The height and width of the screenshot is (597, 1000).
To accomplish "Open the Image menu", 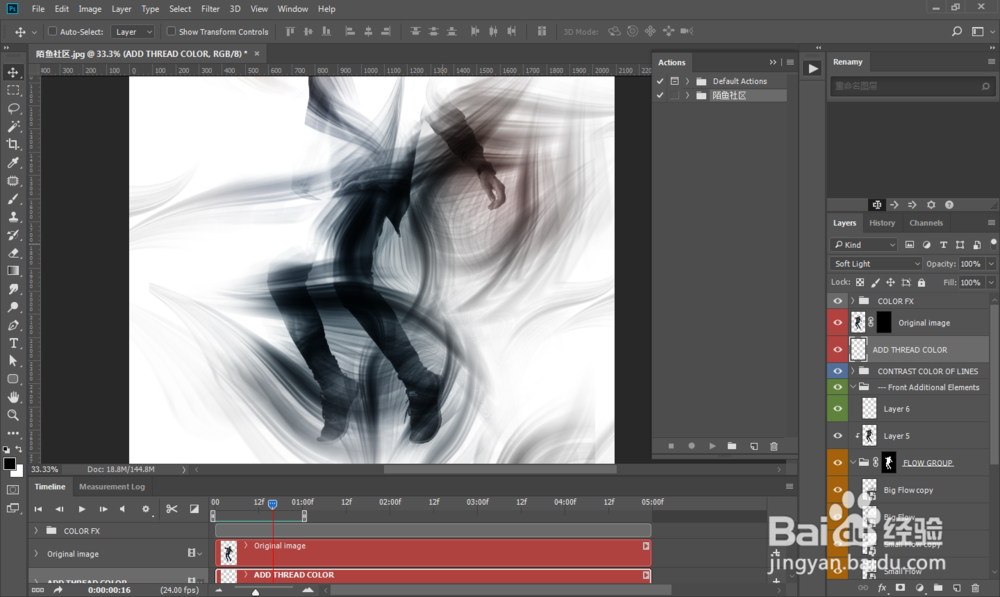I will point(90,9).
